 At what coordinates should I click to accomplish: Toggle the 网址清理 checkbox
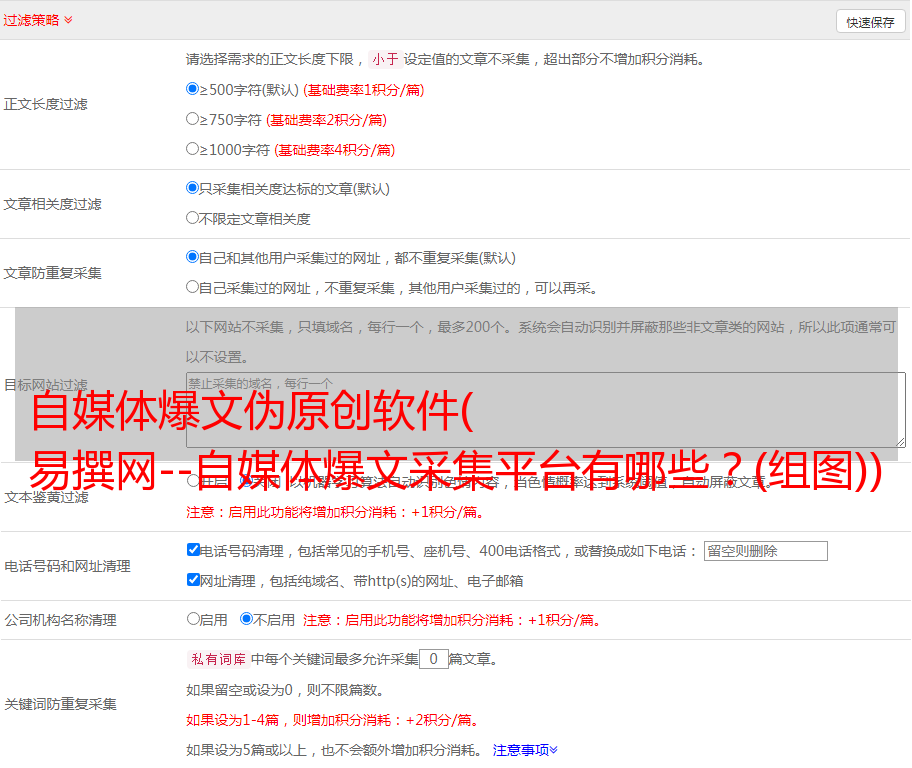[193, 580]
